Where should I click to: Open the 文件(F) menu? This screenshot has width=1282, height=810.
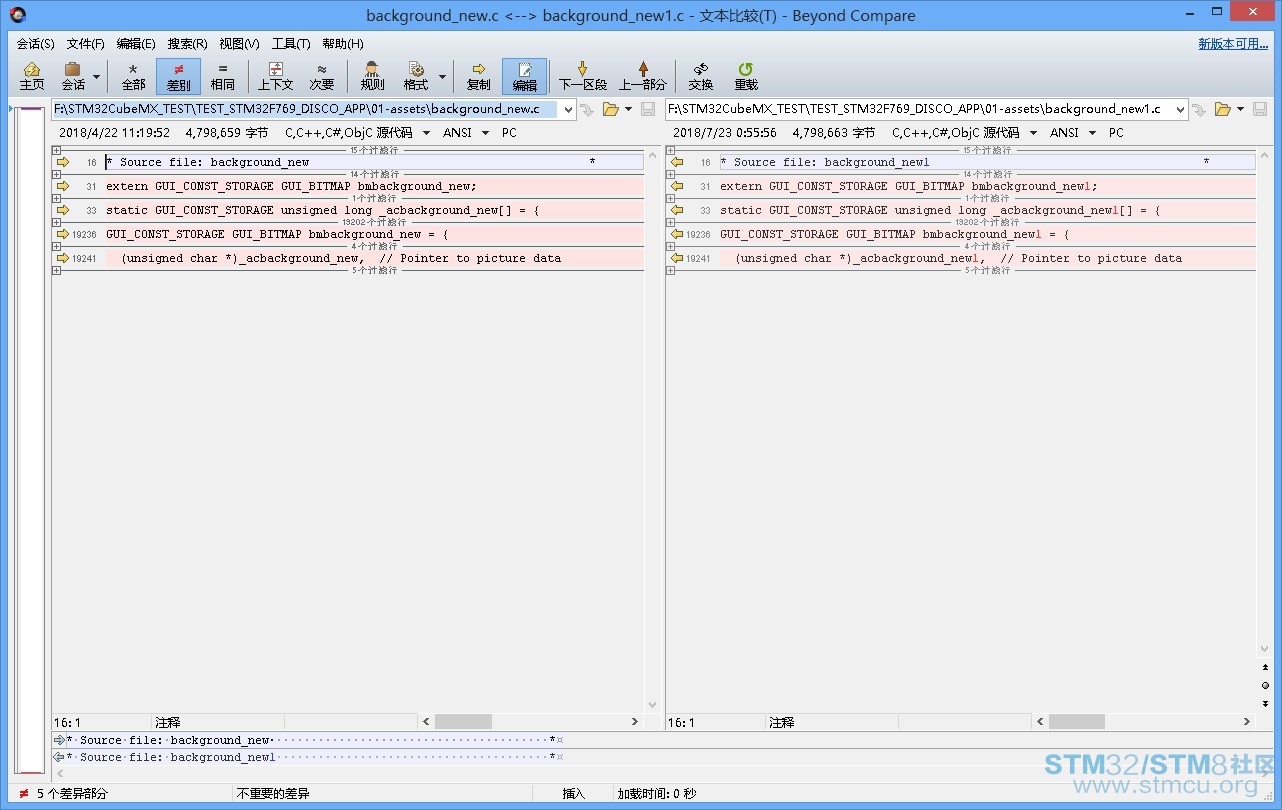[x=86, y=44]
